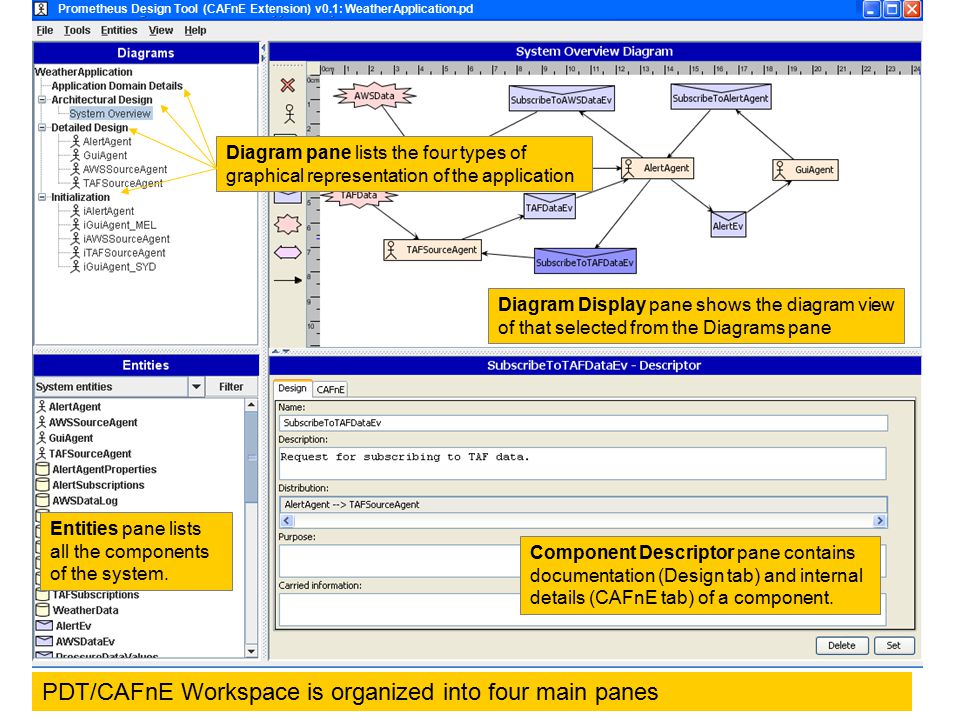960x720 pixels.
Task: Collapse the Architectural Design tree node
Action: [x=42, y=99]
